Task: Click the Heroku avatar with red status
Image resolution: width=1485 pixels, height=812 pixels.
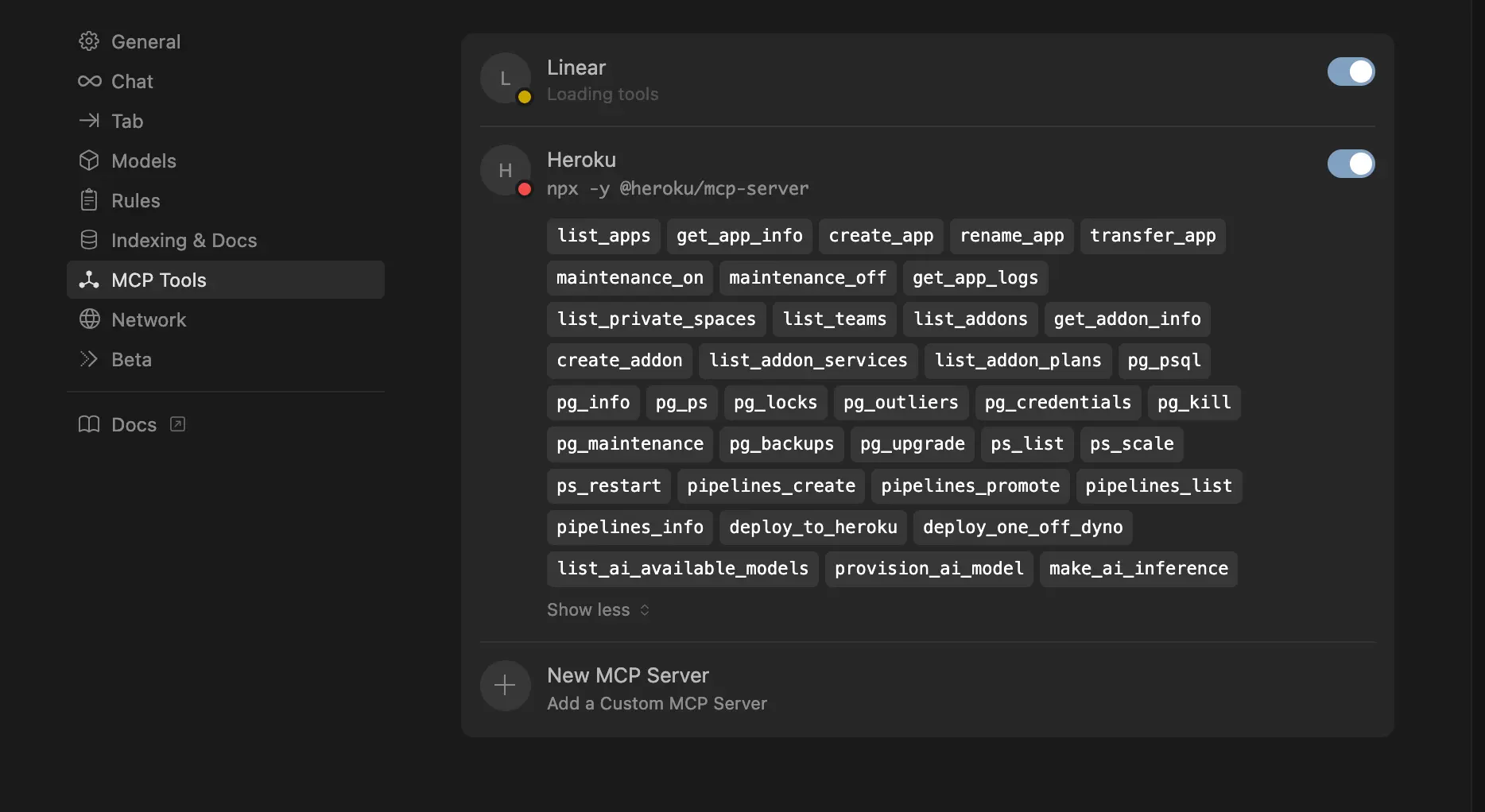Action: pyautogui.click(x=505, y=170)
